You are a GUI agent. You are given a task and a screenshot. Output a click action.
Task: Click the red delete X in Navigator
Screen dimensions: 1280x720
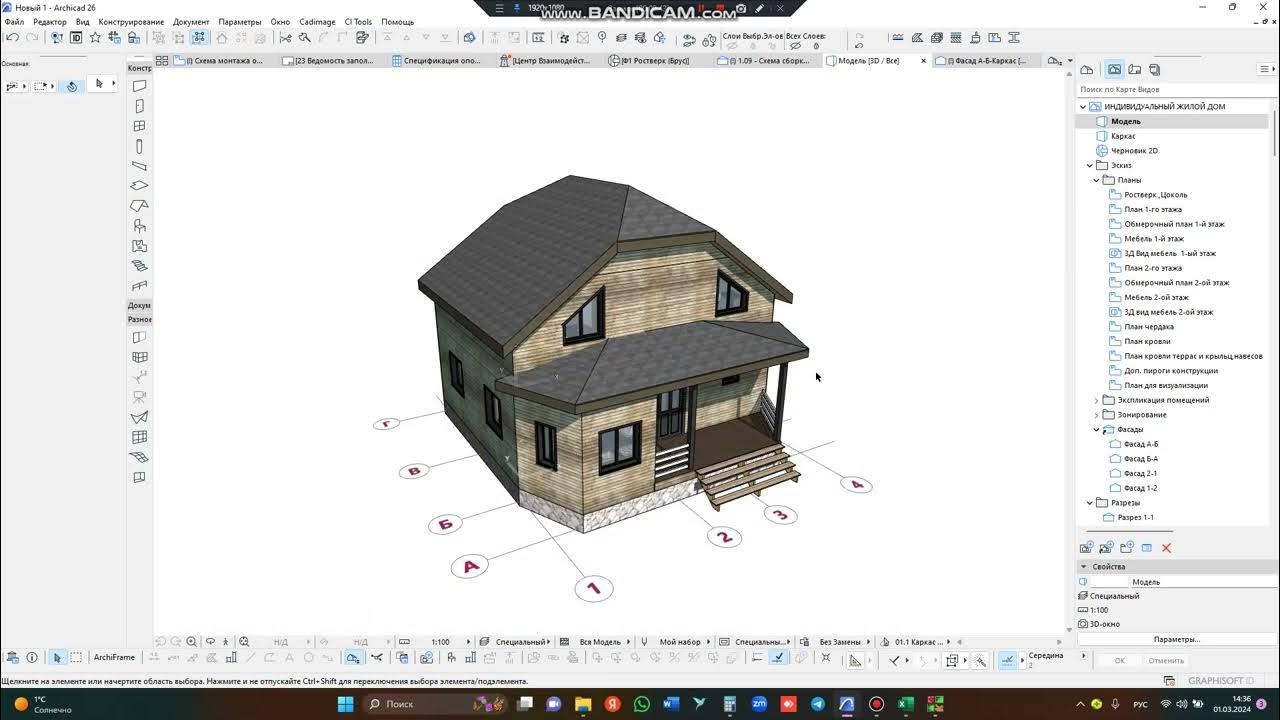(1166, 548)
